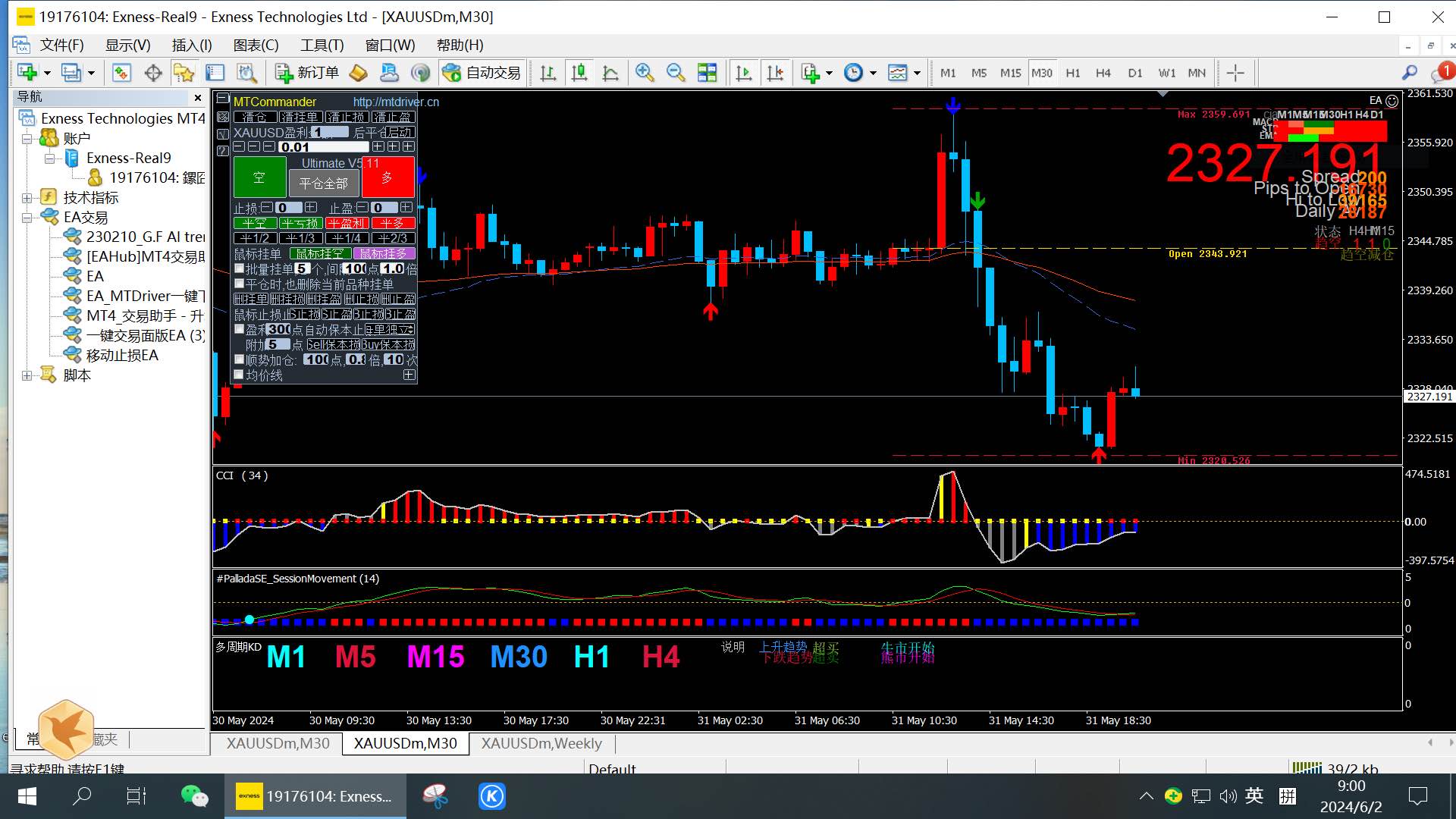Expand the 脚本 tree node
Image resolution: width=1456 pixels, height=819 pixels.
click(27, 375)
